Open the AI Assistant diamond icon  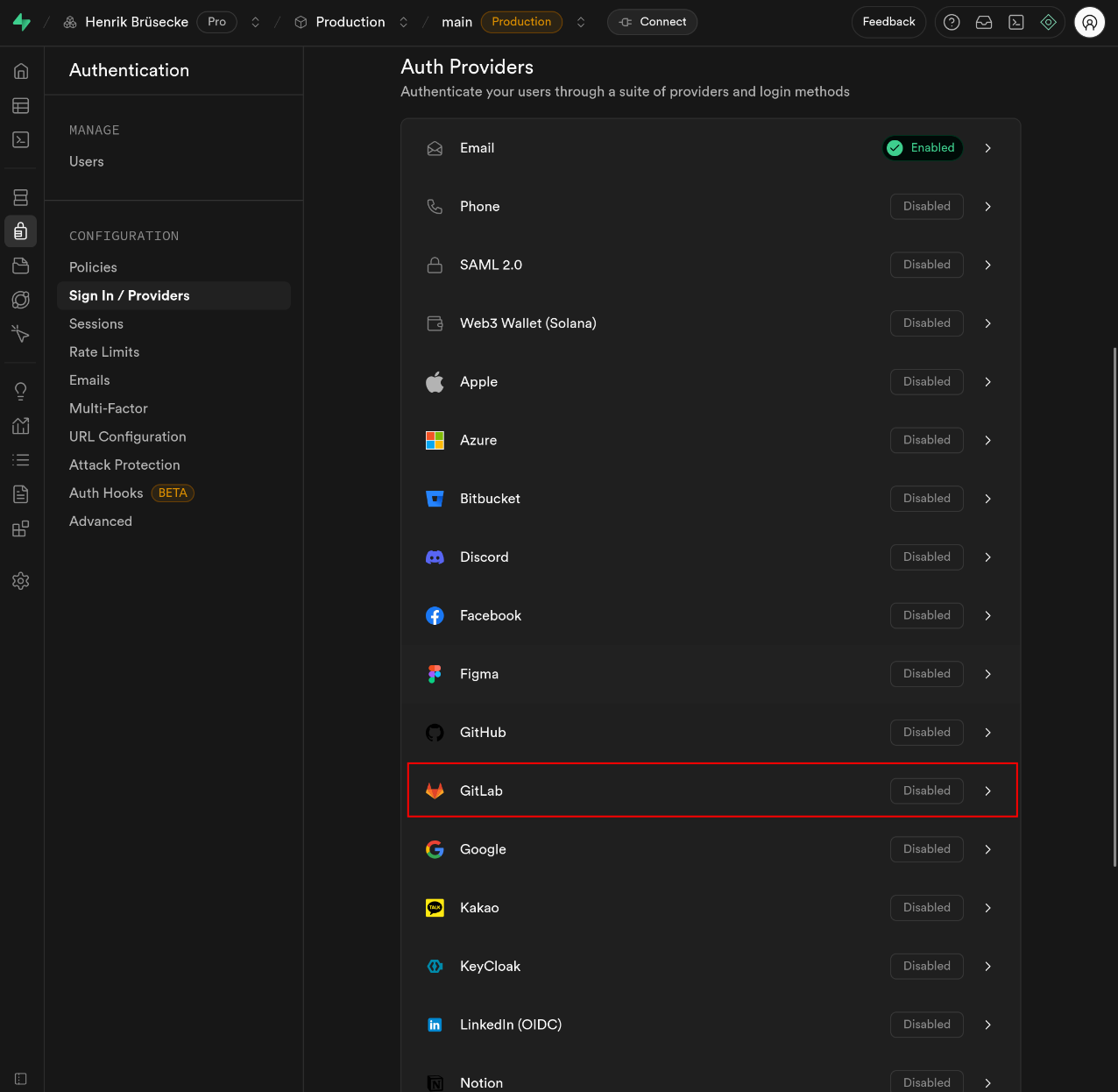1049,22
